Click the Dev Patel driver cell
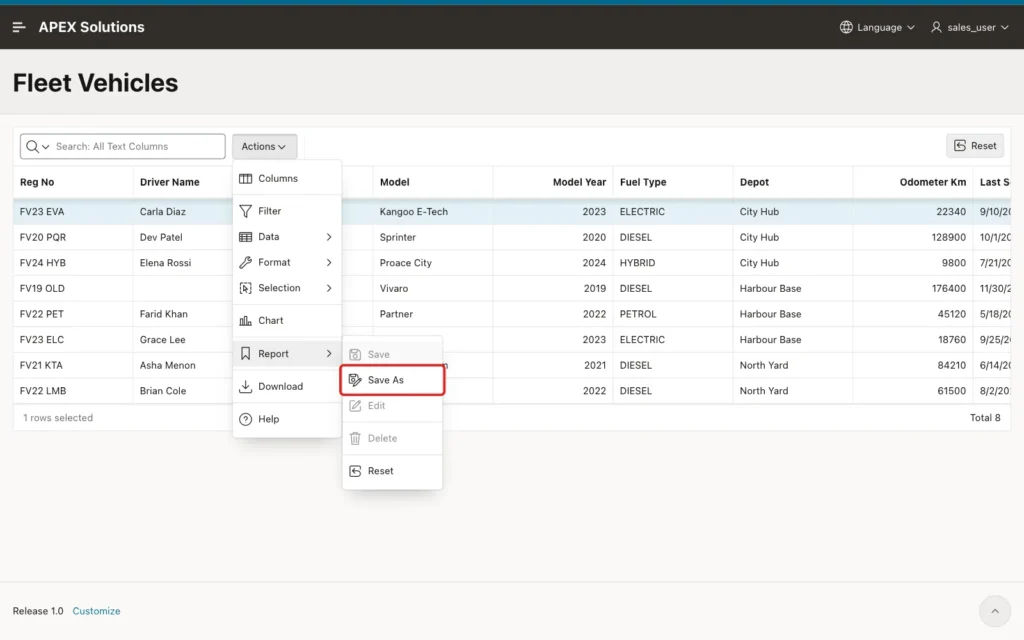Viewport: 1024px width, 640px height. (x=183, y=237)
